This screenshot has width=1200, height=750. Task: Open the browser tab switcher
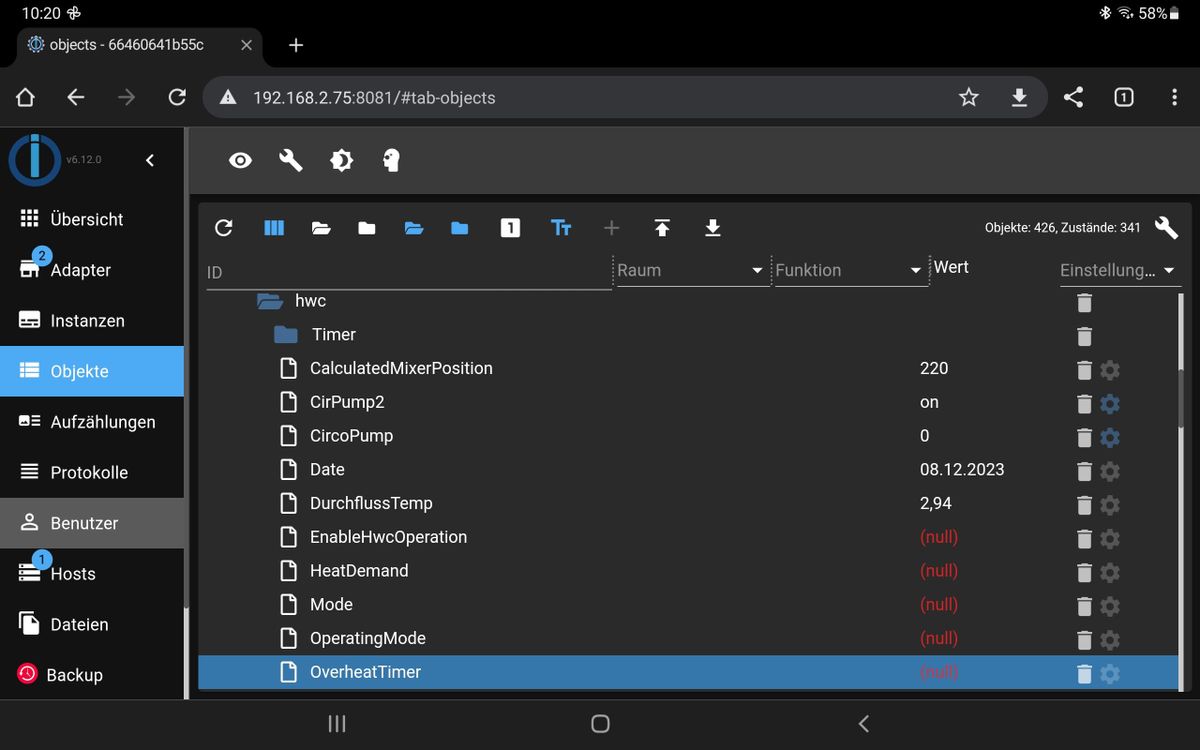click(x=1123, y=97)
